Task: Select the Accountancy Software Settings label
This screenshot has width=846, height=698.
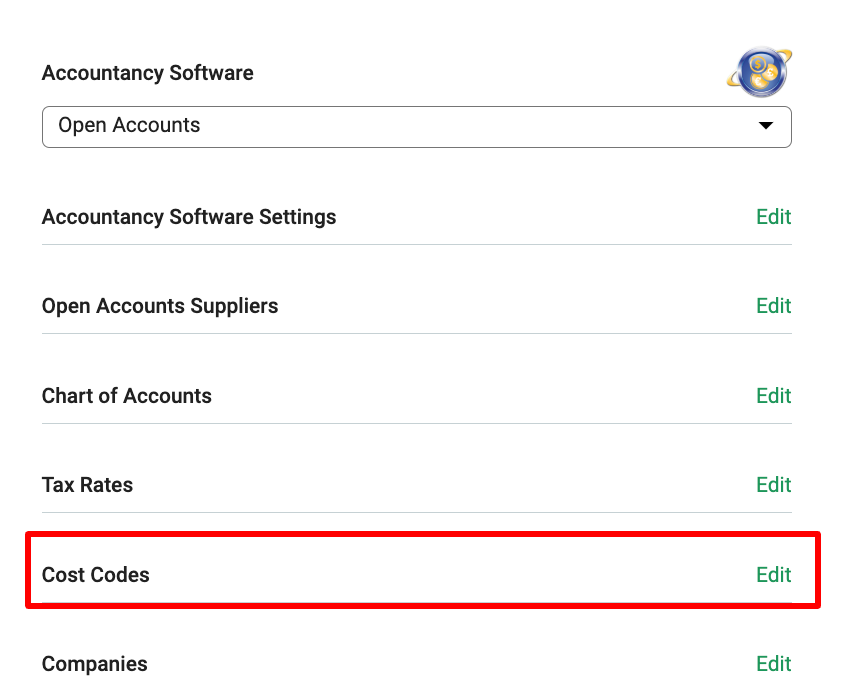Action: [x=189, y=217]
